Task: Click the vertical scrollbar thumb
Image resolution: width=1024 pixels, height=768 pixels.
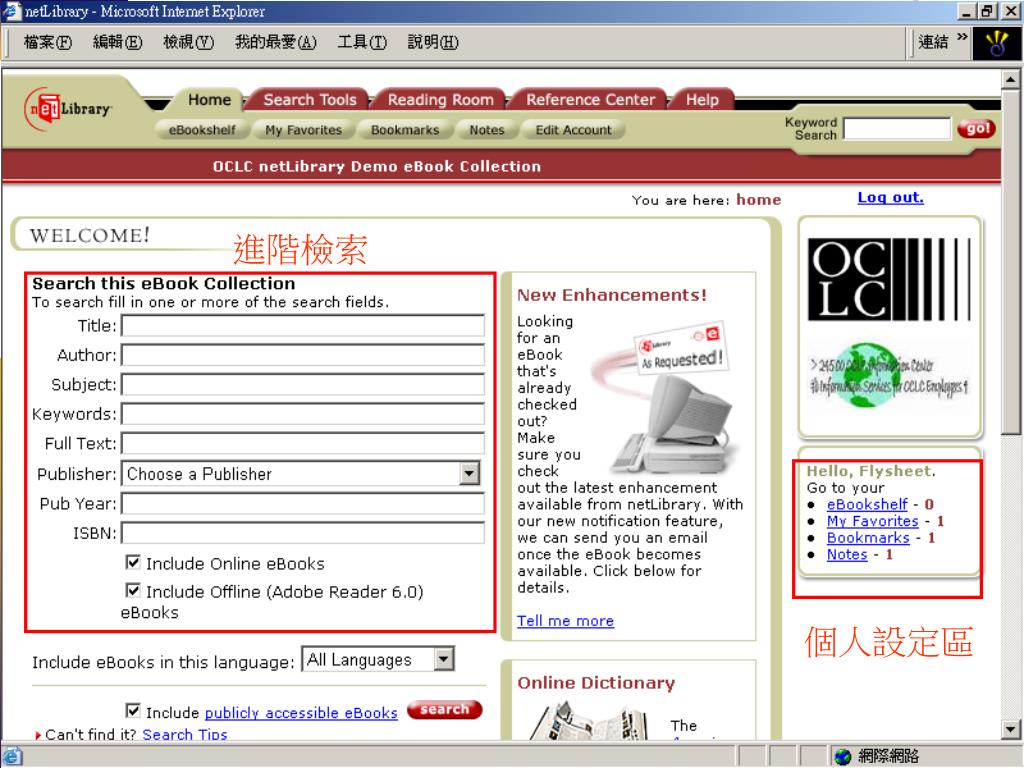Action: pyautogui.click(x=1010, y=263)
